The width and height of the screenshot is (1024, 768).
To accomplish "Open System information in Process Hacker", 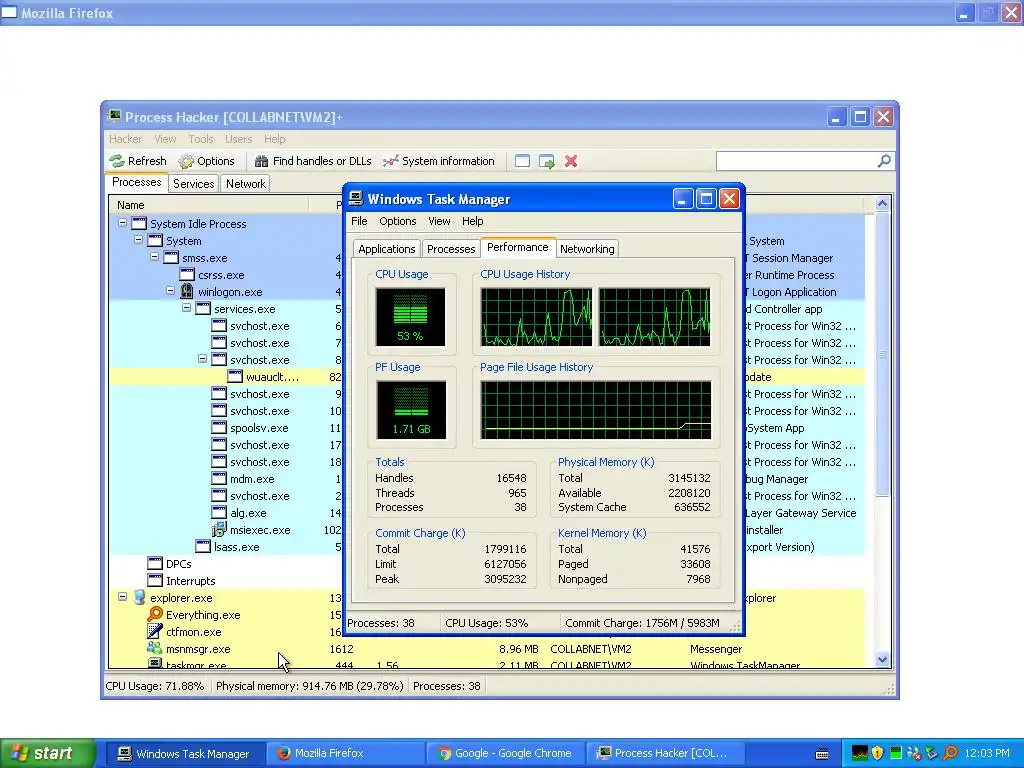I will (439, 161).
